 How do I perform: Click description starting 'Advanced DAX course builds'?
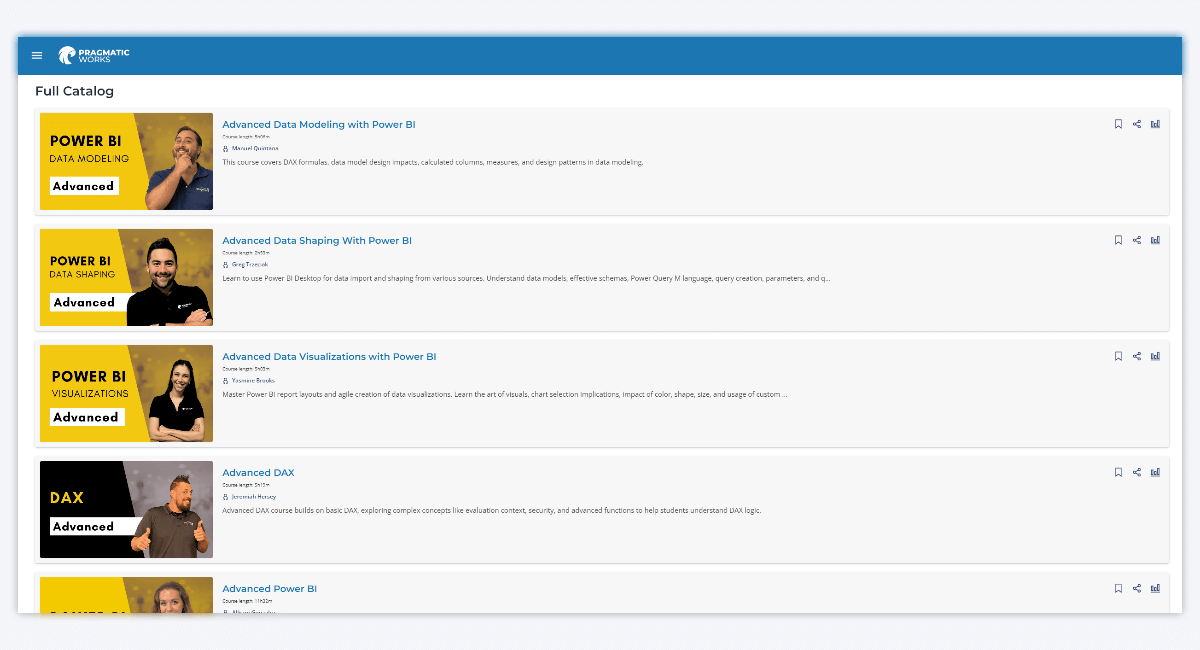[x=492, y=510]
